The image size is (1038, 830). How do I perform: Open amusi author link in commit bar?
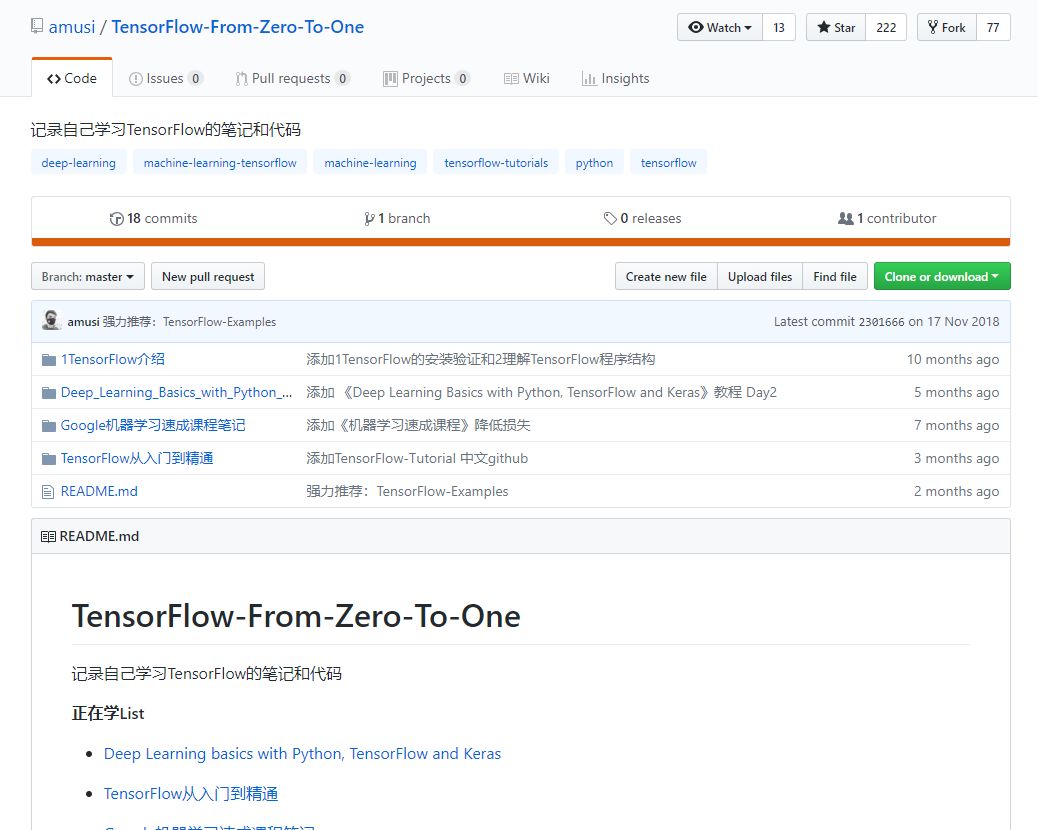(83, 322)
